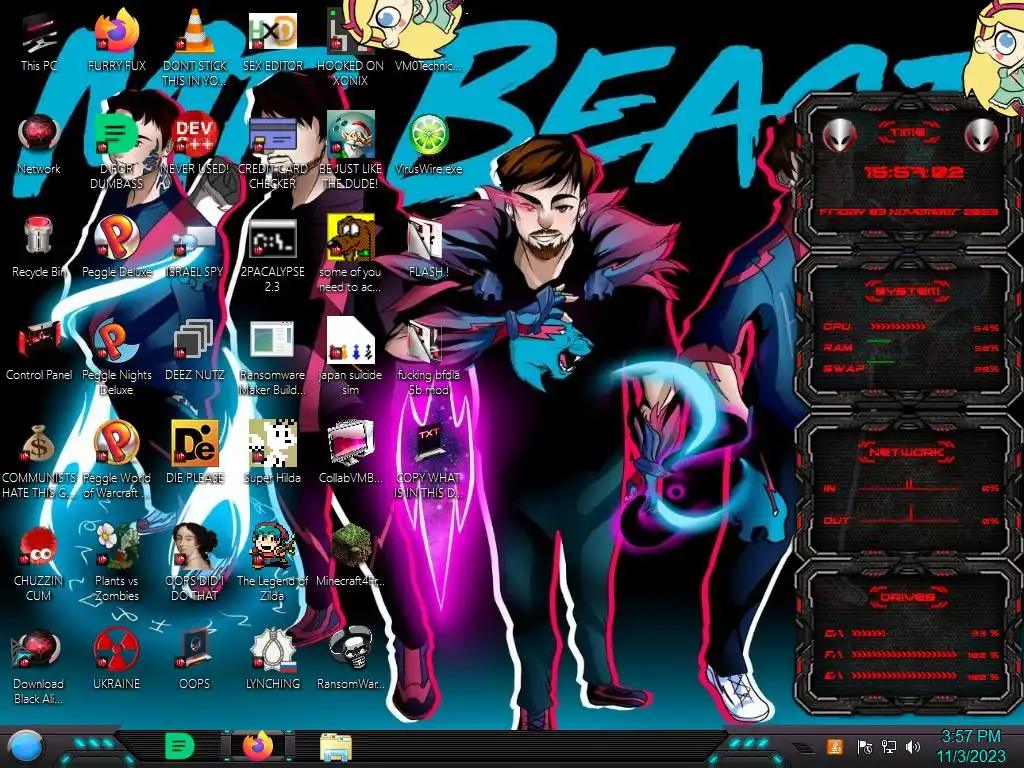Image resolution: width=1024 pixels, height=768 pixels.
Task: Launch BE JUST LIKE THE DUDE! shortcut
Action: tap(350, 152)
